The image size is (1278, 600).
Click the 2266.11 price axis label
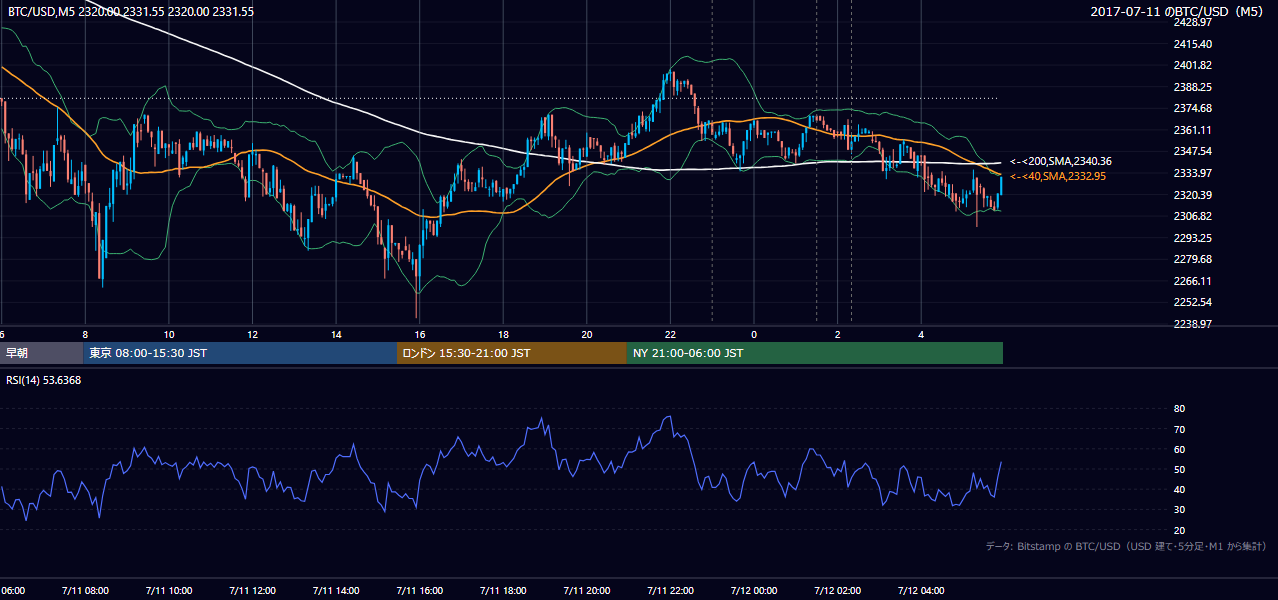(1193, 281)
